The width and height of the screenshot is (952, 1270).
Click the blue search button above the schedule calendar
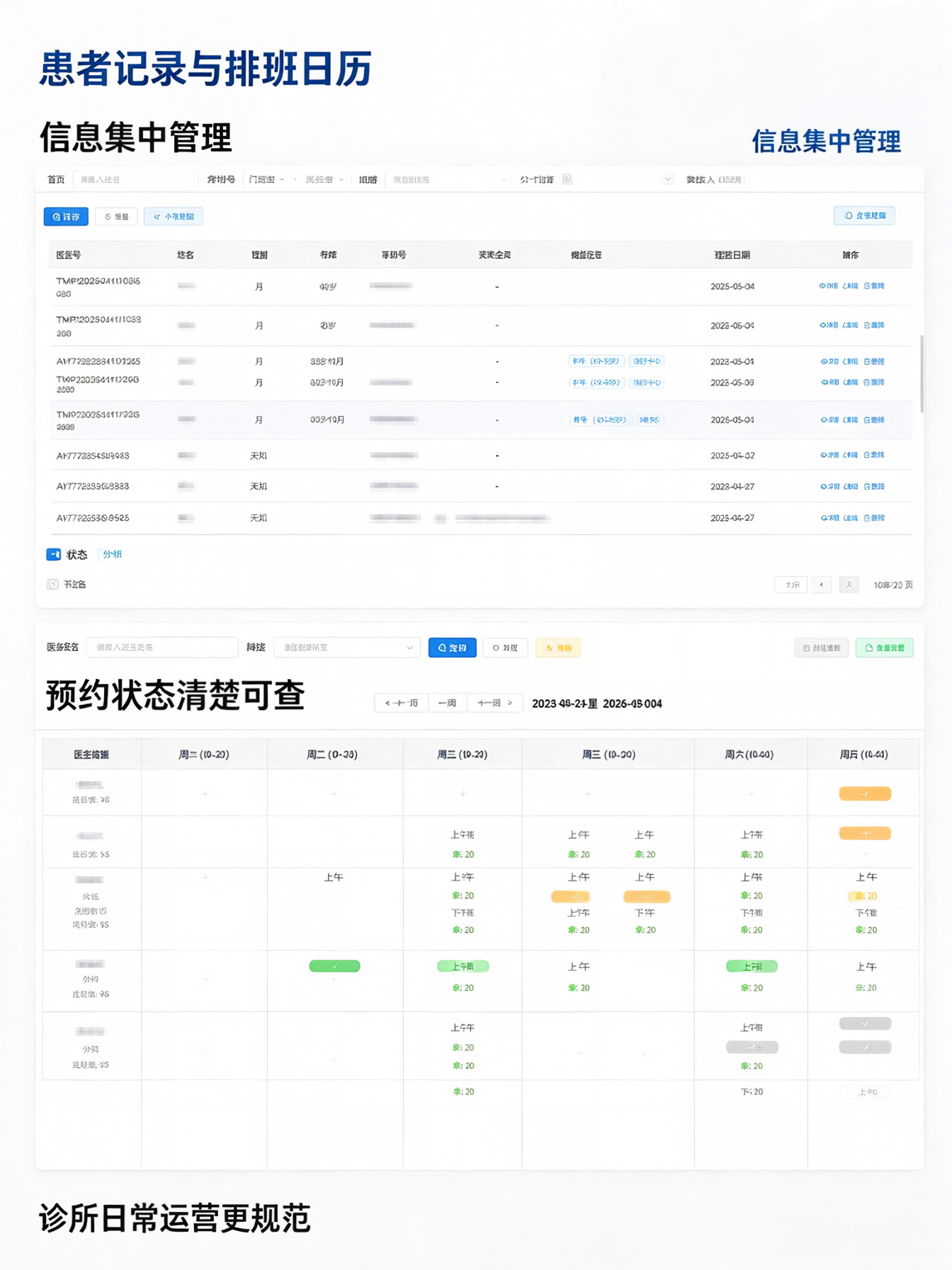click(x=452, y=647)
